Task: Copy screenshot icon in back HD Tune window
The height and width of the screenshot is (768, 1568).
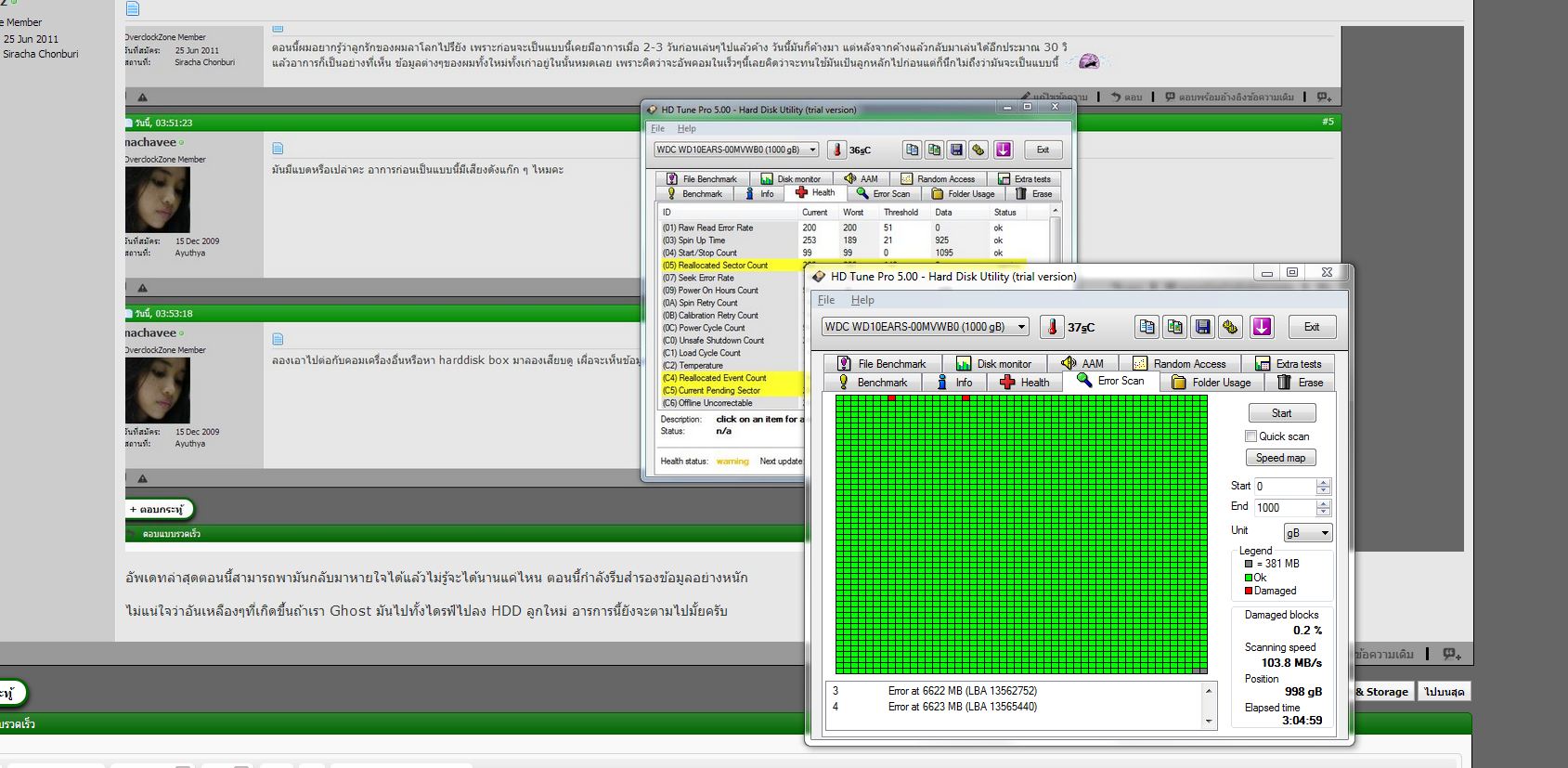Action: point(935,150)
